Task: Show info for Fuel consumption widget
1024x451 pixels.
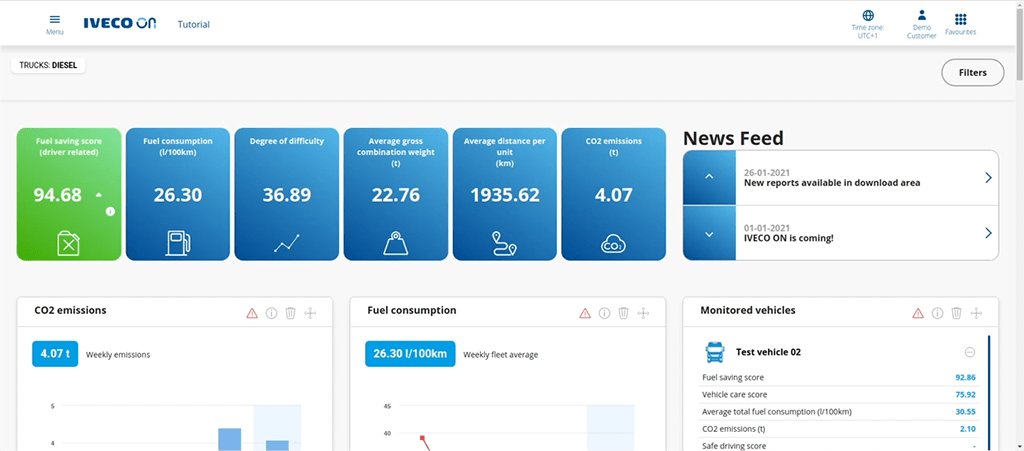Action: (x=604, y=313)
